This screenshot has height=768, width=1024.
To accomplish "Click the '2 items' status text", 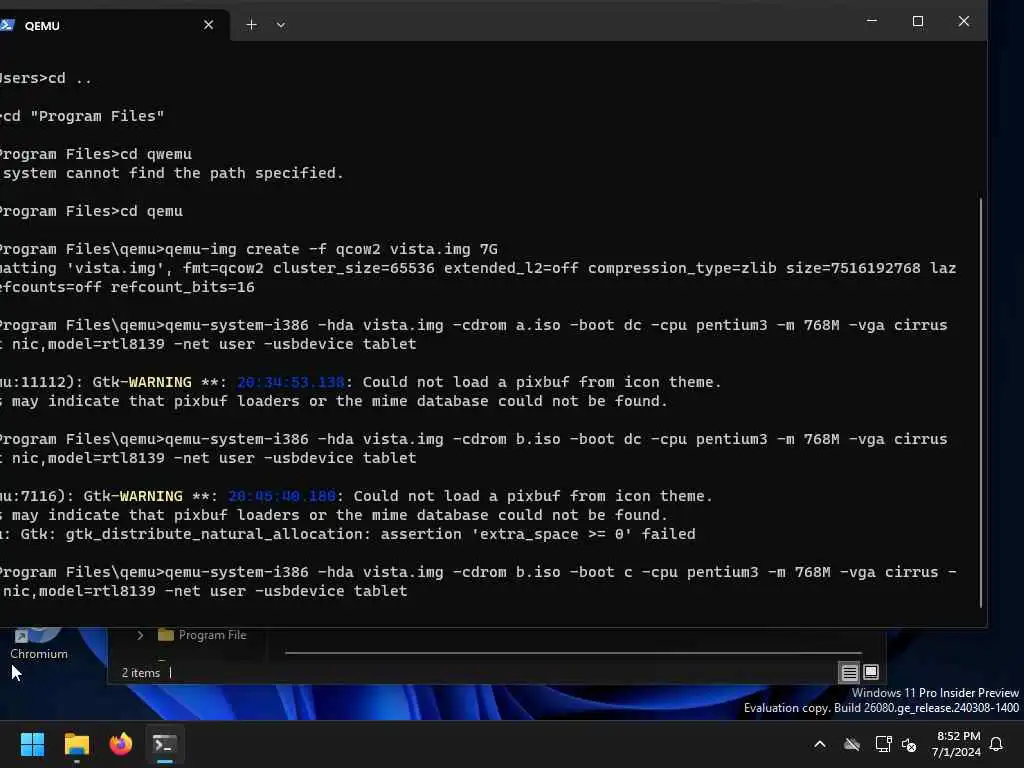I will point(140,673).
